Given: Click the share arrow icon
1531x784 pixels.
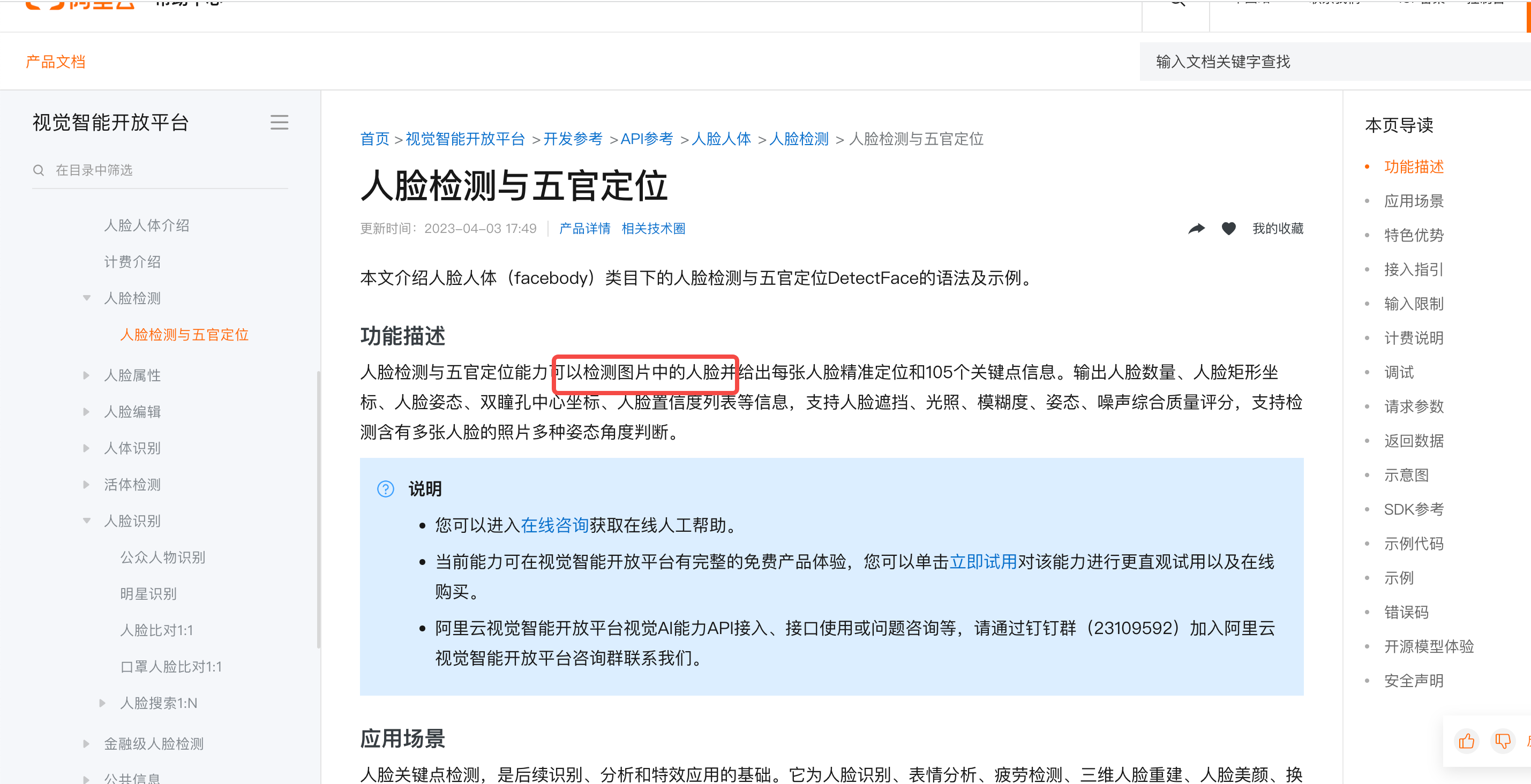Looking at the screenshot, I should pos(1196,229).
